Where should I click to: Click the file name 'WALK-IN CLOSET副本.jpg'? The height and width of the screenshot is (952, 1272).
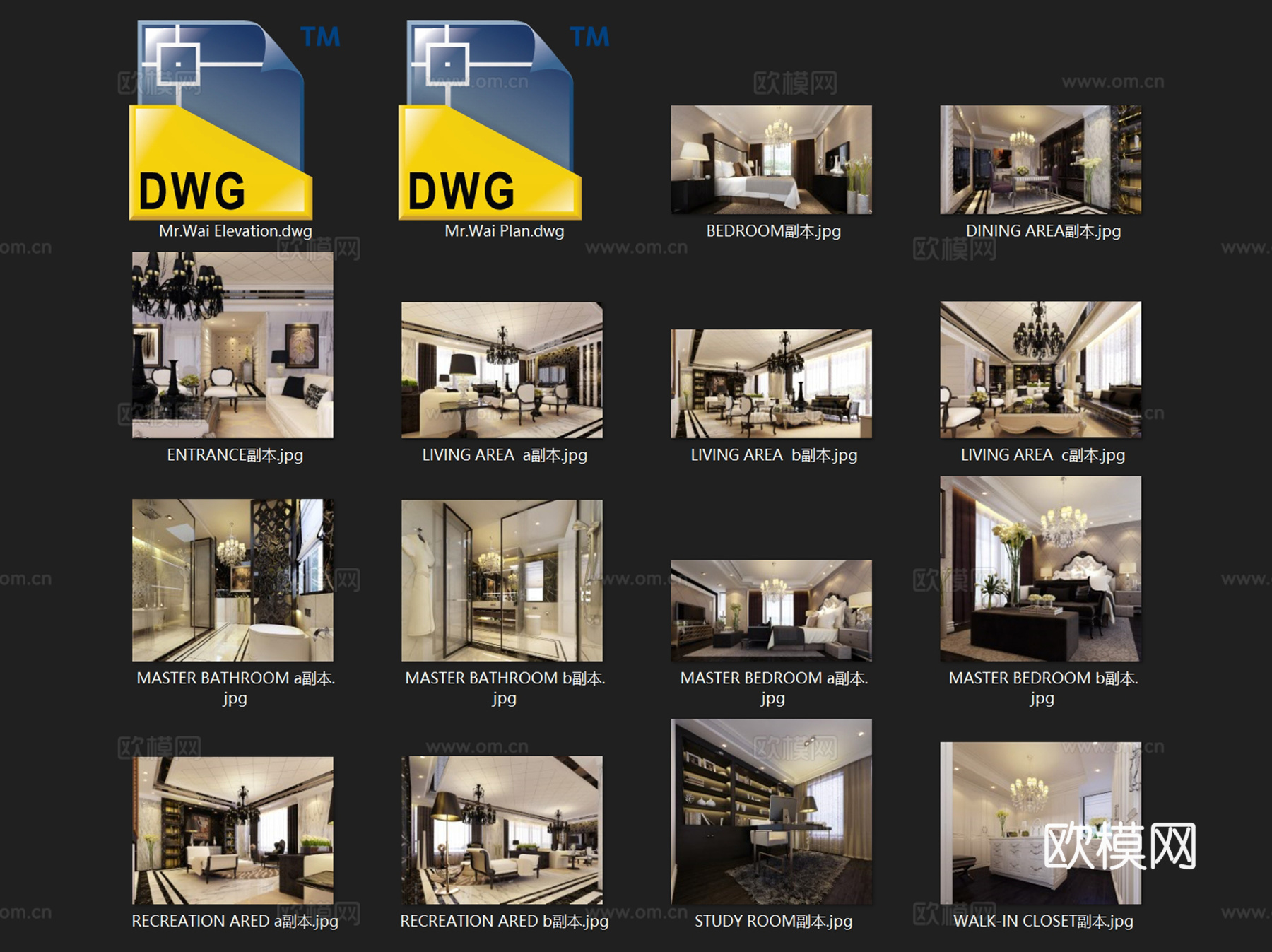(1043, 922)
